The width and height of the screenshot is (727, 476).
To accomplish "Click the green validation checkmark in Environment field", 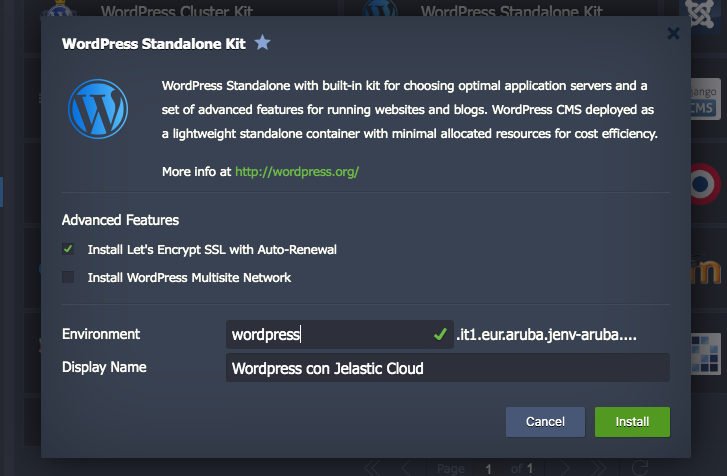I will click(x=440, y=334).
